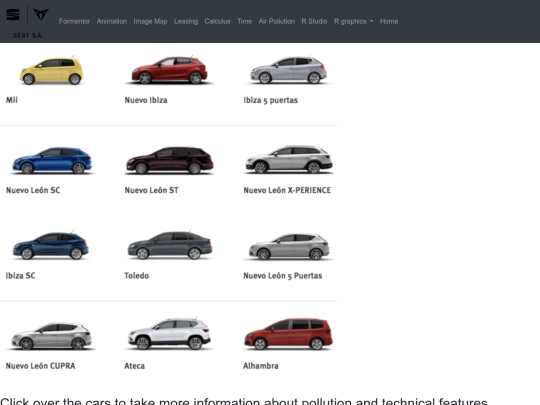Click the red Nuevo Ibiza car image
This screenshot has height=405, width=540.
[169, 70]
